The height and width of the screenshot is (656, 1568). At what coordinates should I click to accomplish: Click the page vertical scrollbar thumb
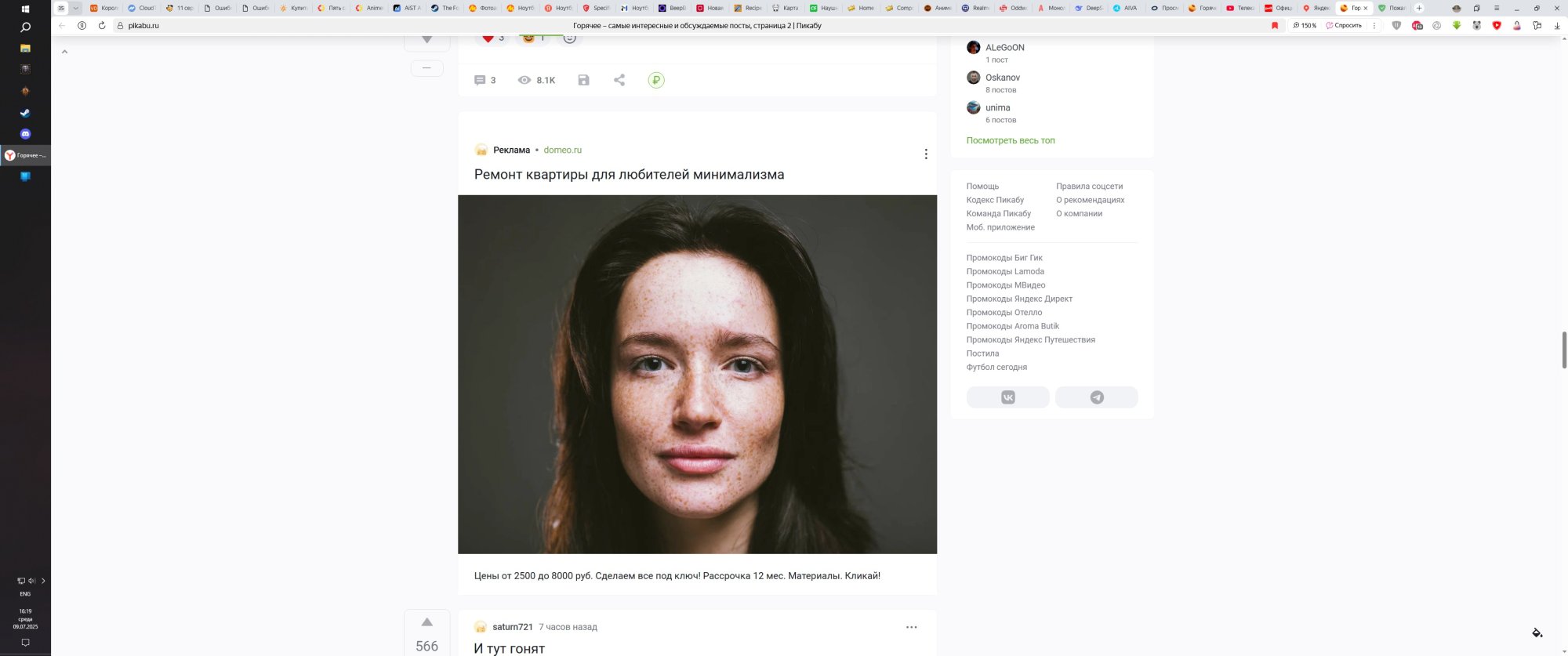coord(1564,349)
